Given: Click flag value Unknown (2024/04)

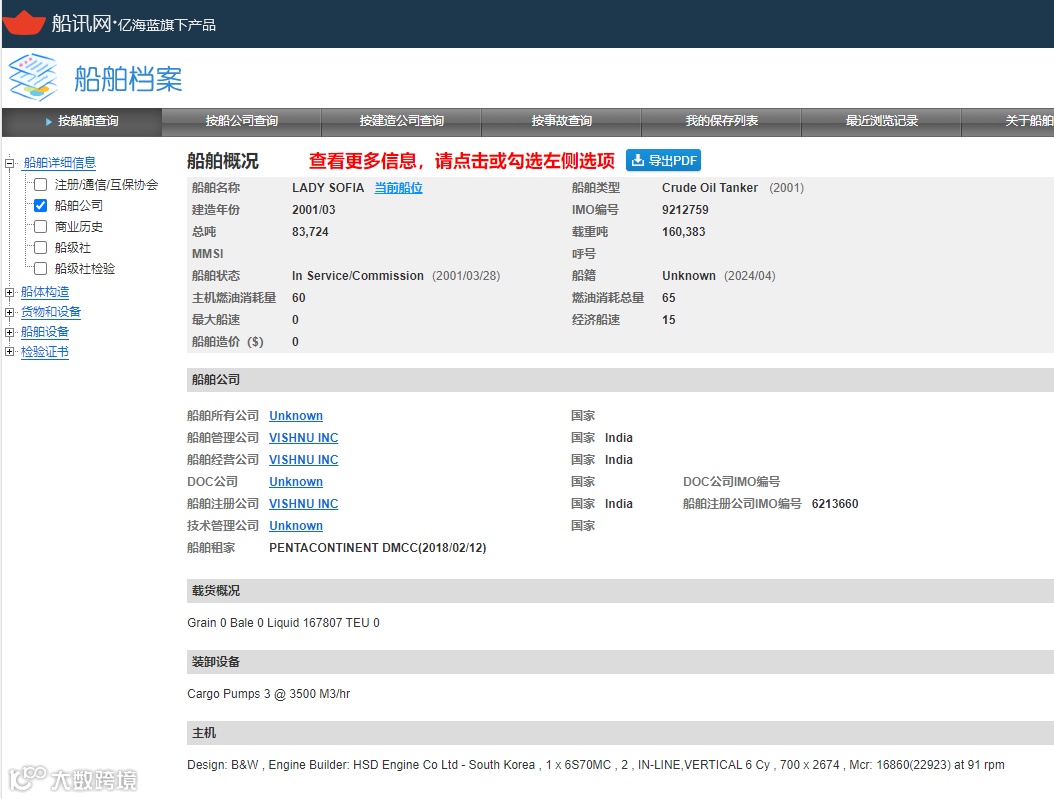Looking at the screenshot, I should (719, 276).
